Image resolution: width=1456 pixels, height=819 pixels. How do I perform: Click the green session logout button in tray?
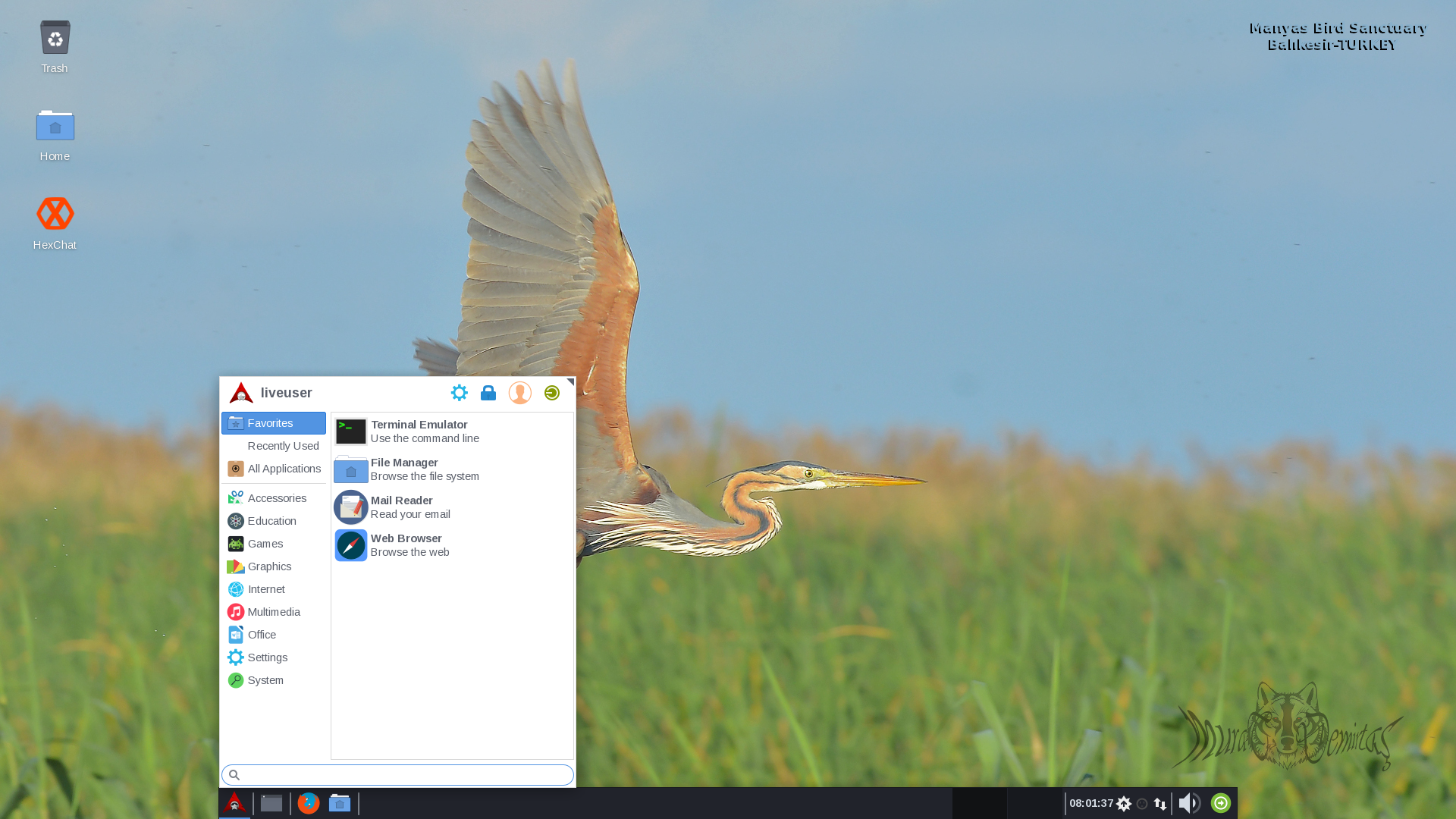[x=1221, y=803]
